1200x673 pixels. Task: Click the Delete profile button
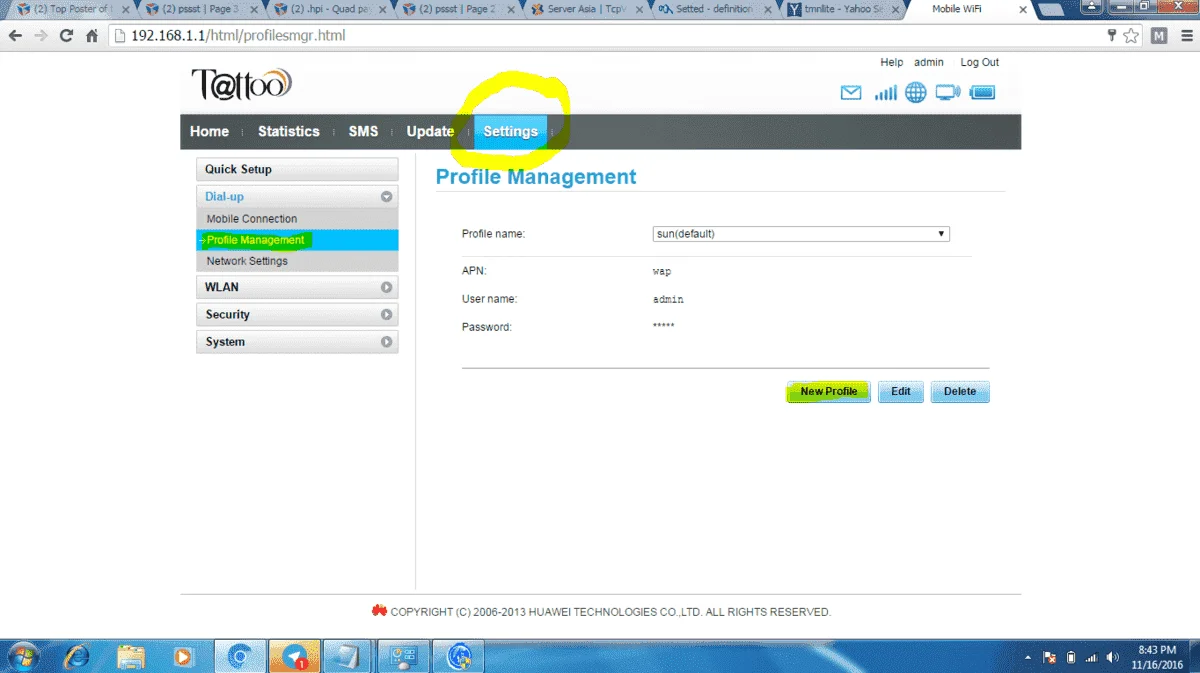960,391
